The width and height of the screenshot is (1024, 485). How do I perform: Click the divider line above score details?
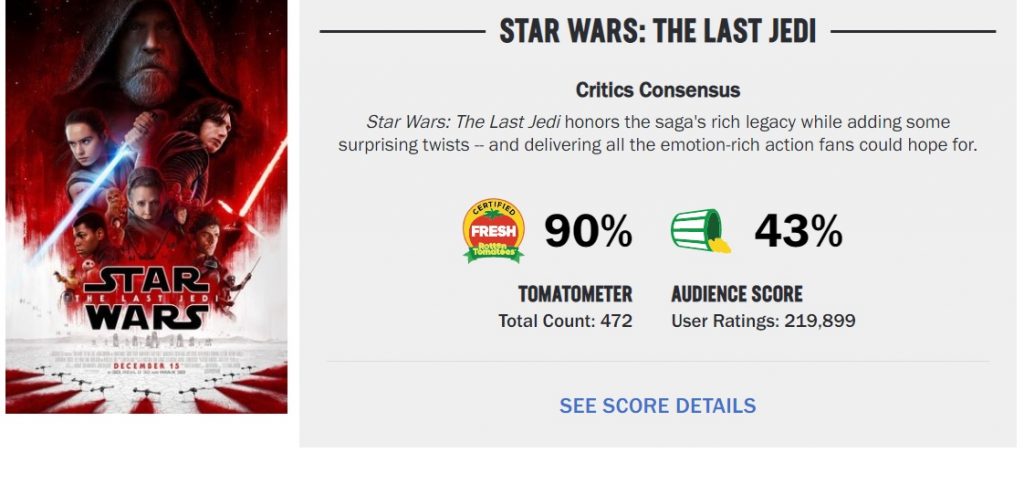tap(658, 361)
